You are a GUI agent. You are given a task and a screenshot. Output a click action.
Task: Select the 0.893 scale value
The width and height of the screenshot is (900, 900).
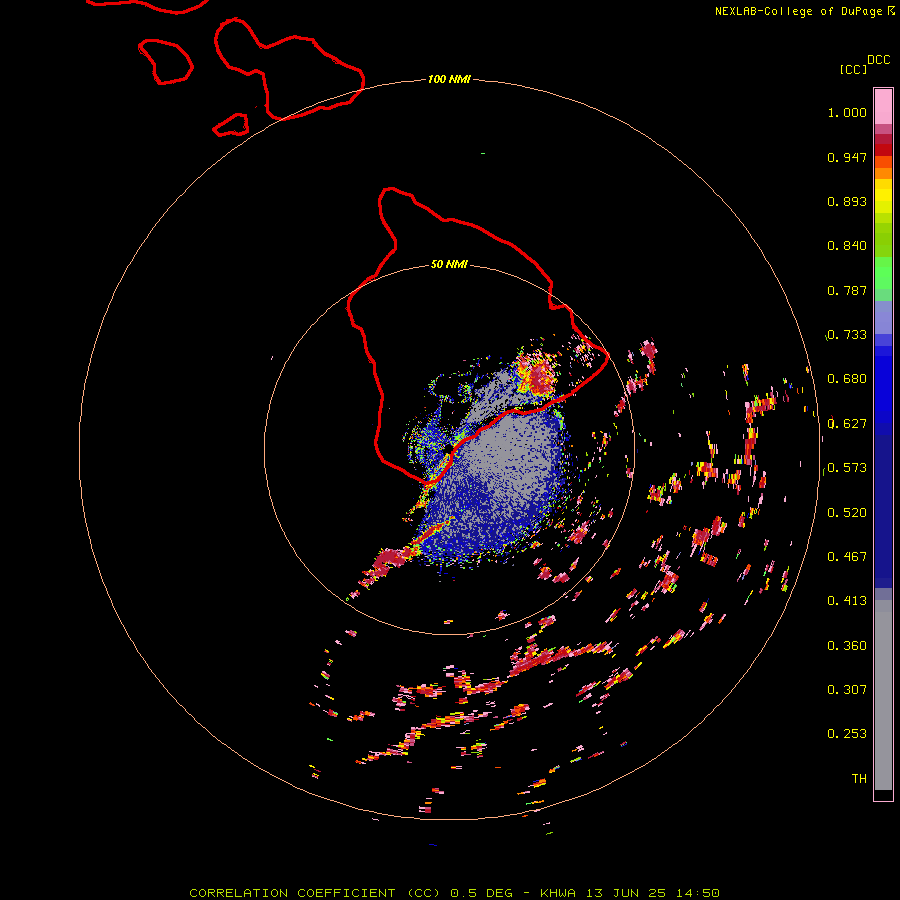(x=847, y=201)
